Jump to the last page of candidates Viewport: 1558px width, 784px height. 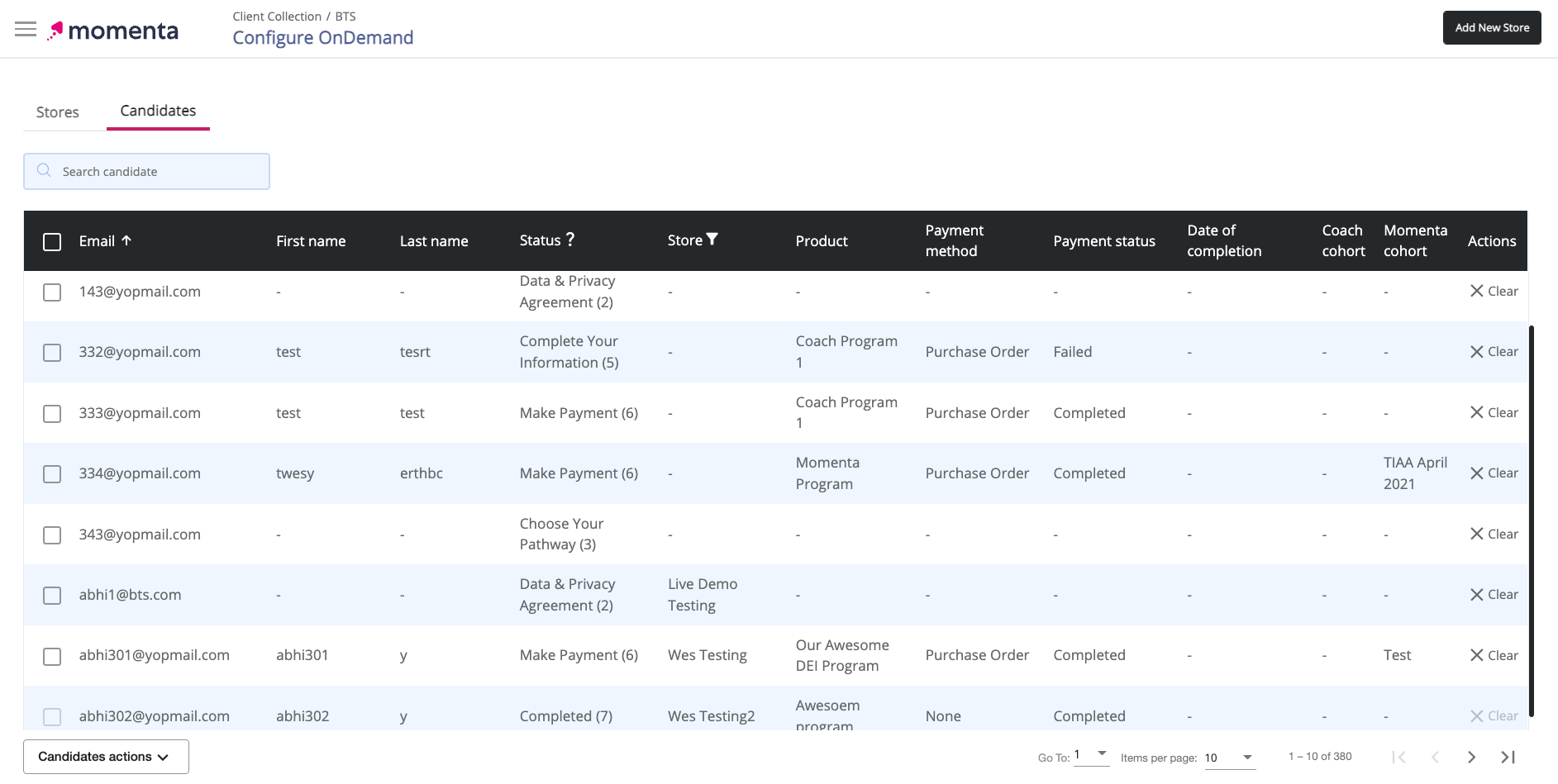(1508, 757)
